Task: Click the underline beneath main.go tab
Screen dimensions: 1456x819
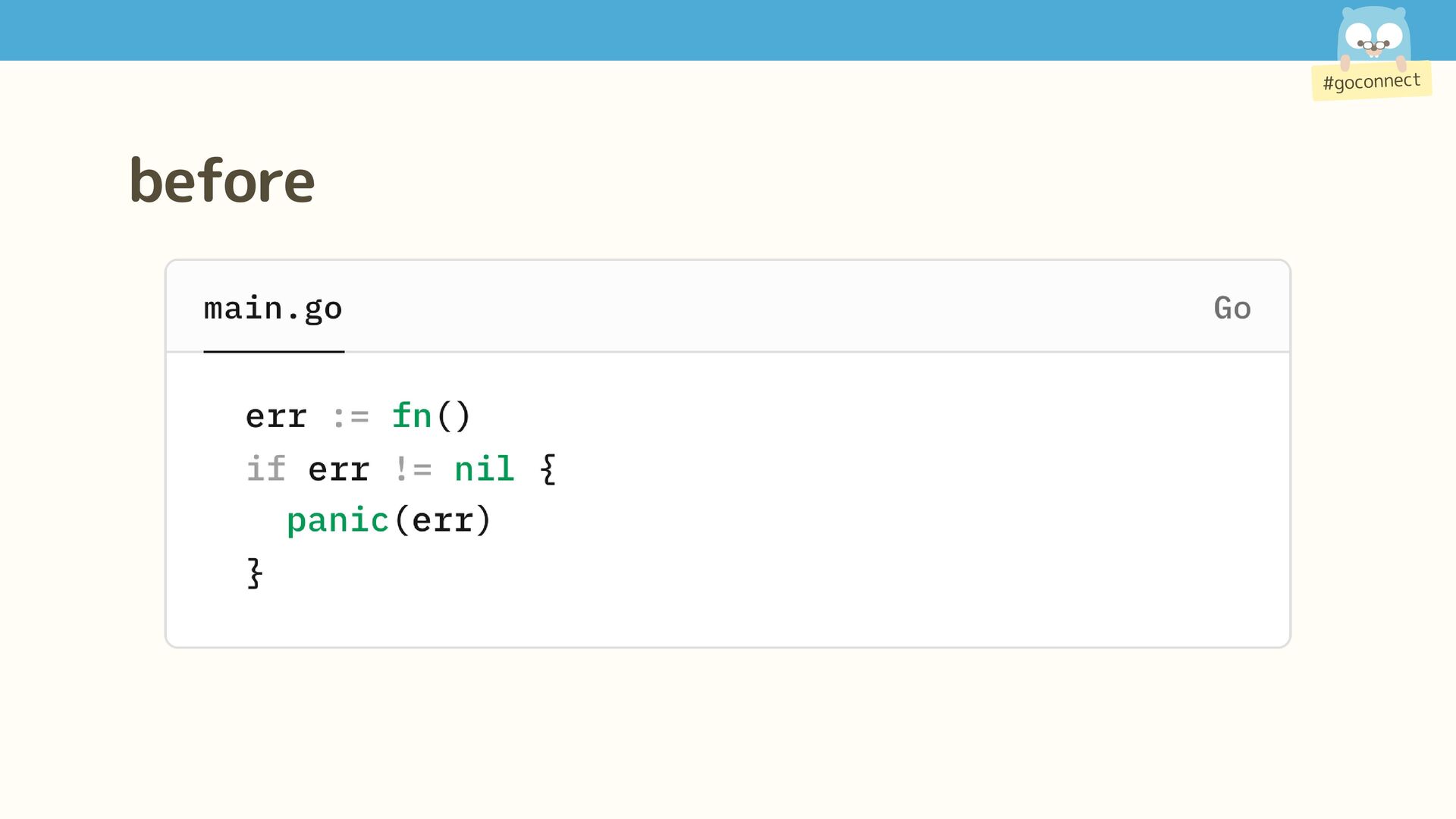Action: pyautogui.click(x=273, y=352)
